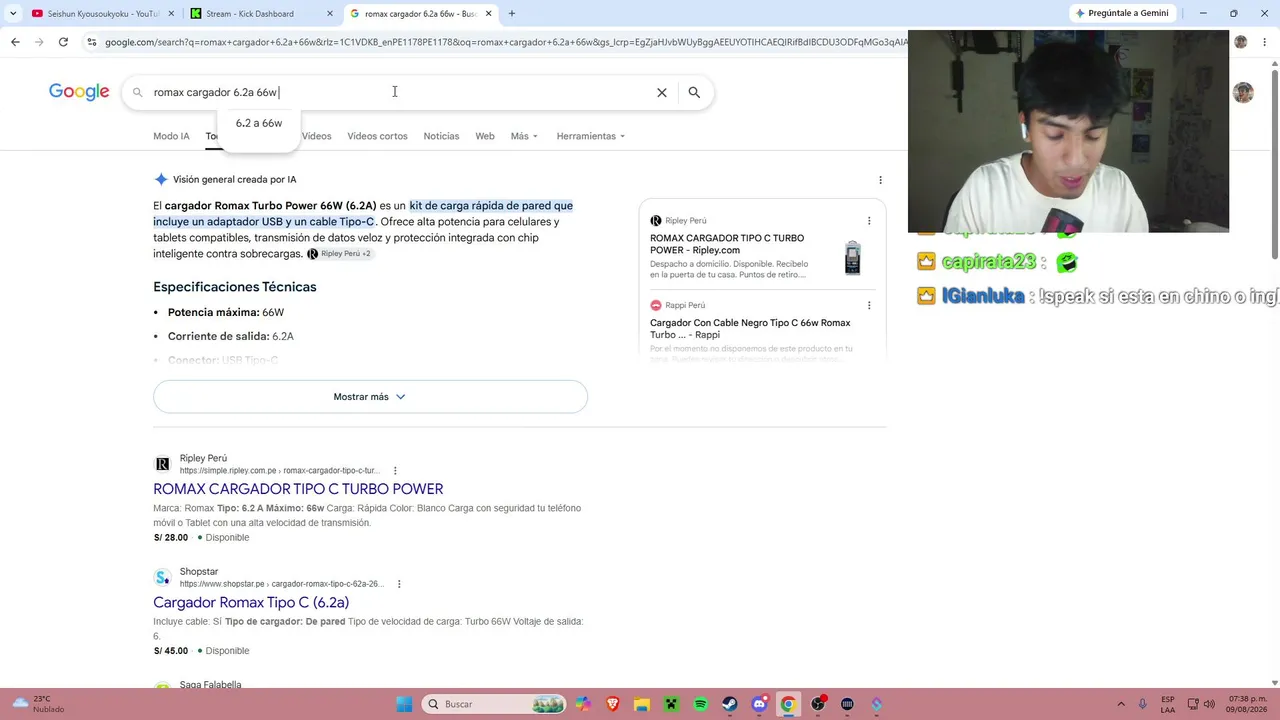Viewport: 1280px width, 720px height.
Task: Close the Stream - Kick Dashboard tab
Action: click(x=330, y=14)
